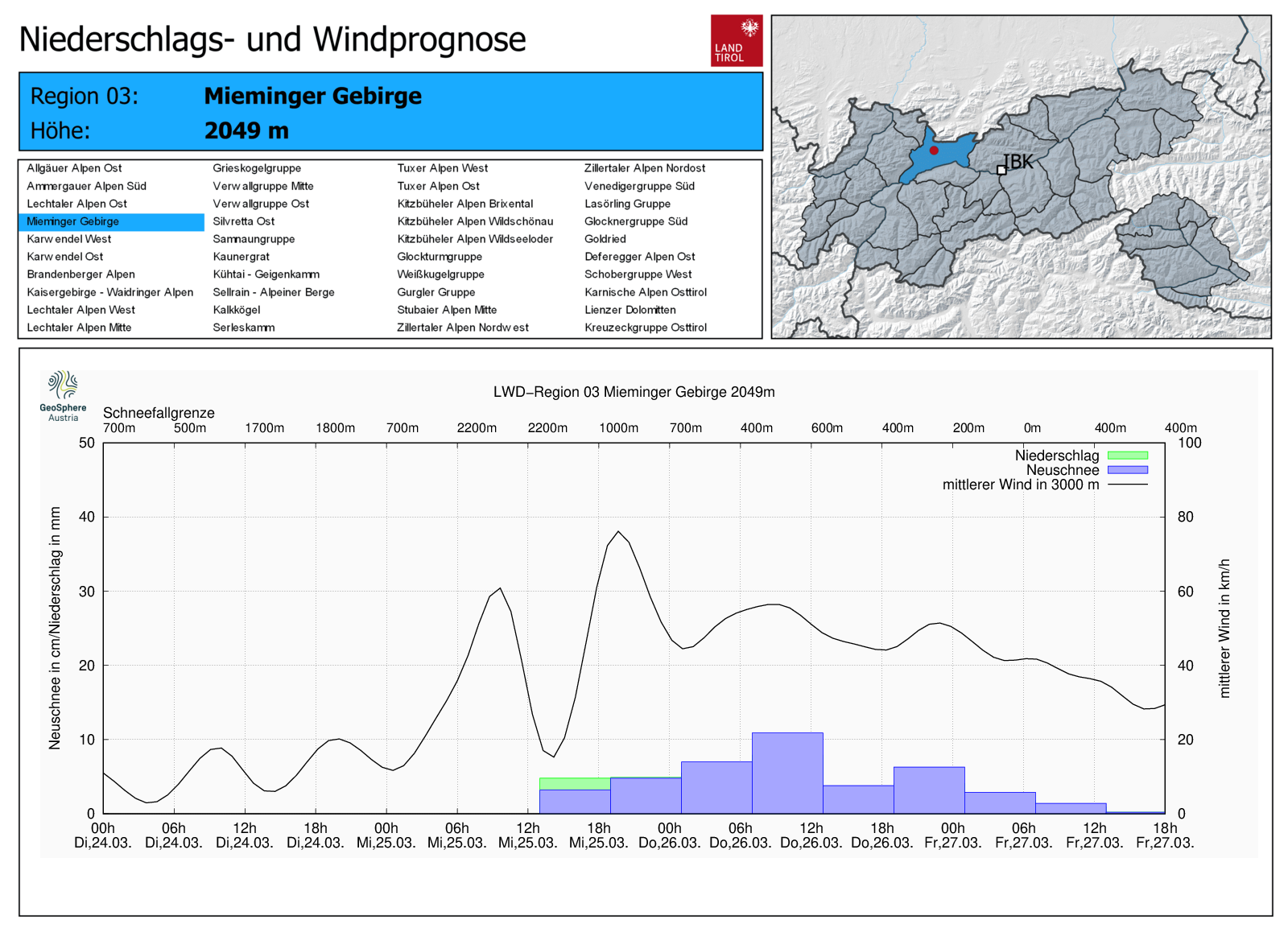Open region Kitzbüheler Alpen Wildseeloder
The image size is (1288, 928).
click(475, 239)
